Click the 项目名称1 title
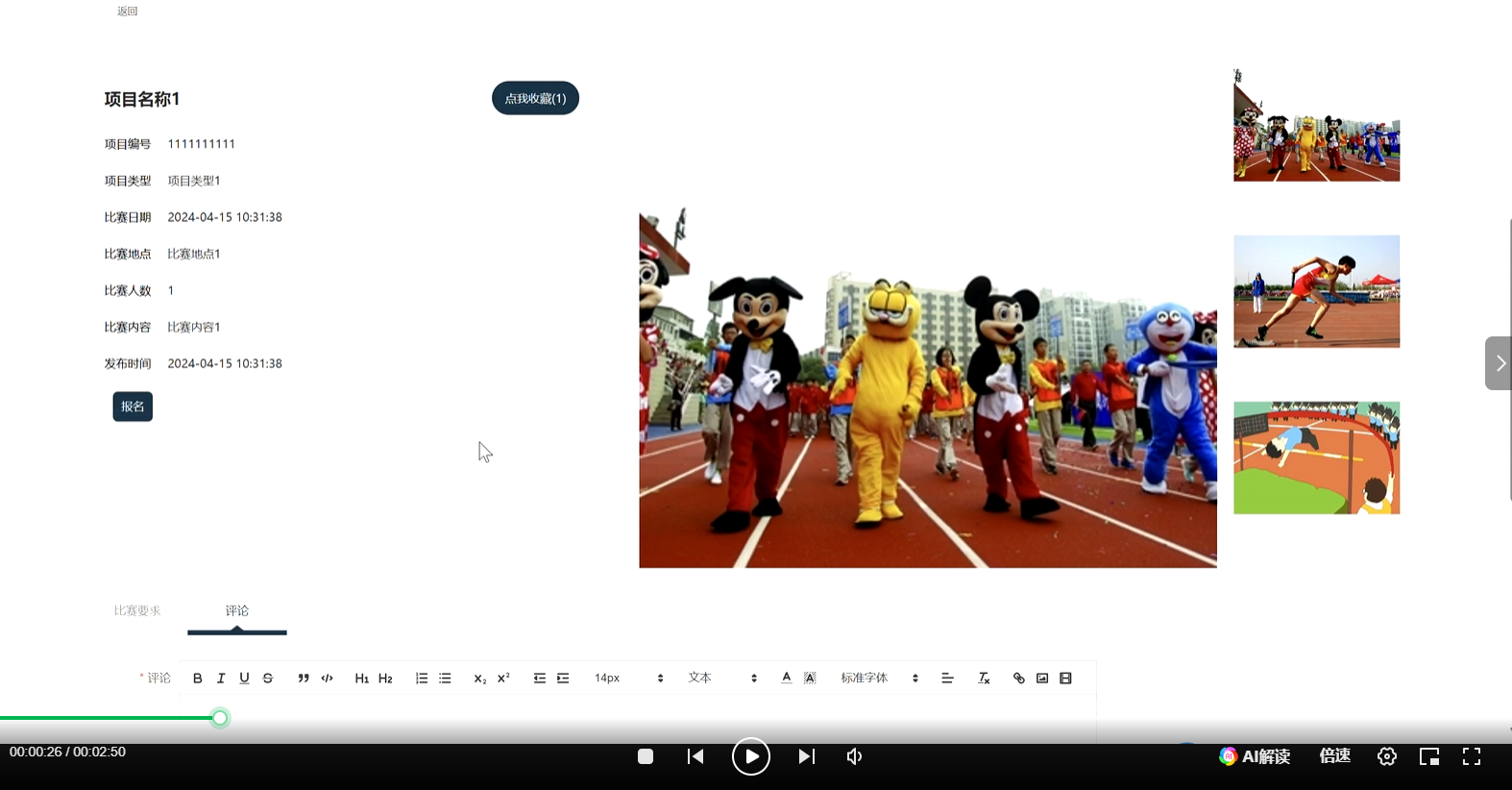The image size is (1512, 790). [142, 99]
